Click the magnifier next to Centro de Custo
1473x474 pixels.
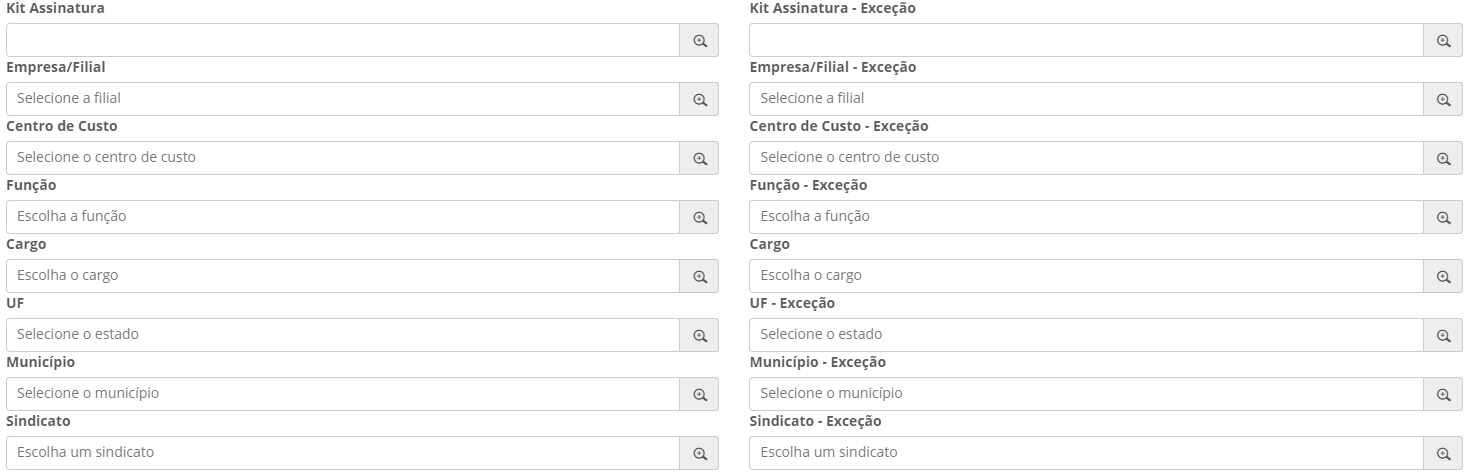pyautogui.click(x=700, y=159)
